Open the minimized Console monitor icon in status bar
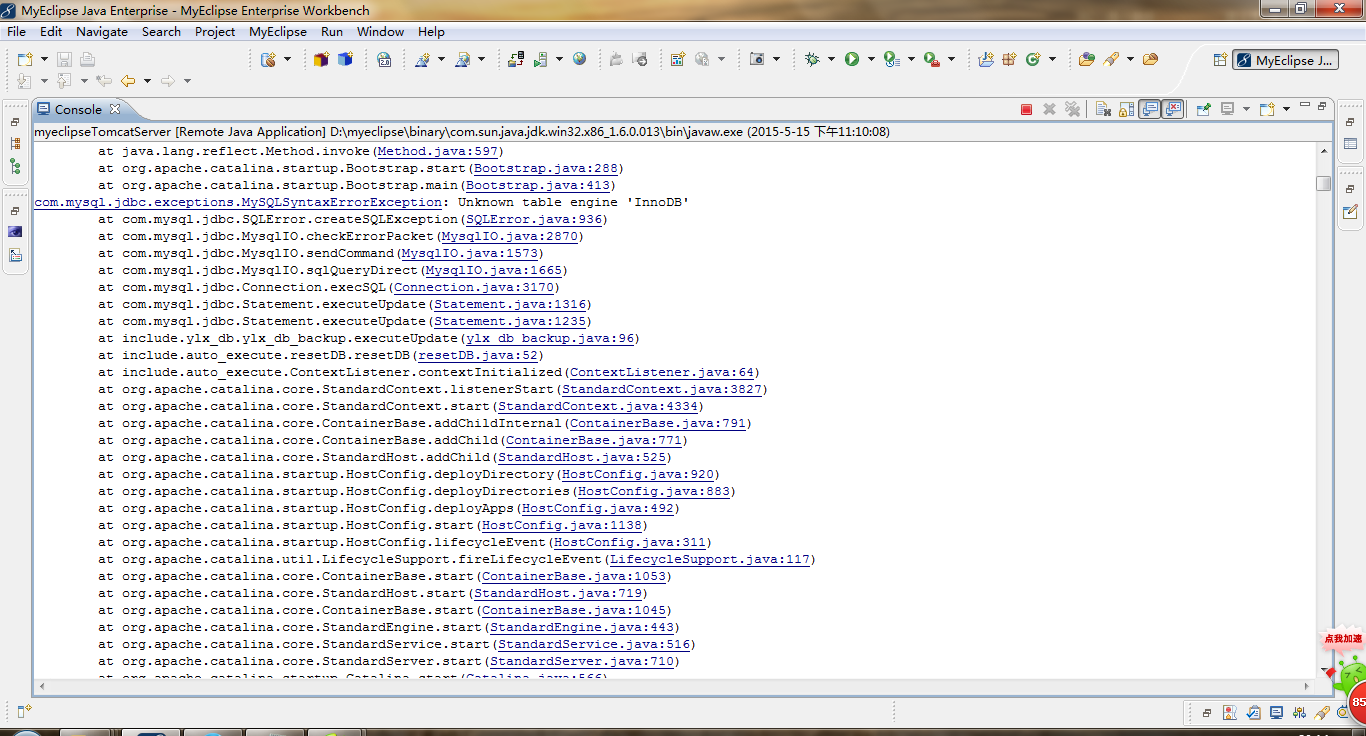The image size is (1366, 736). pyautogui.click(x=1276, y=713)
